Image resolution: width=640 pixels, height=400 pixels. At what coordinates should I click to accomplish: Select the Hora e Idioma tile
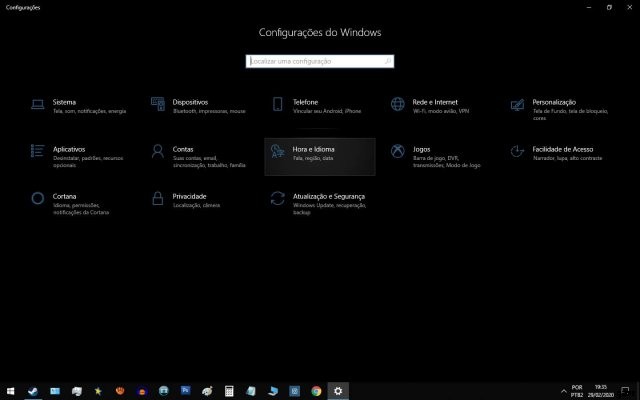click(320, 156)
